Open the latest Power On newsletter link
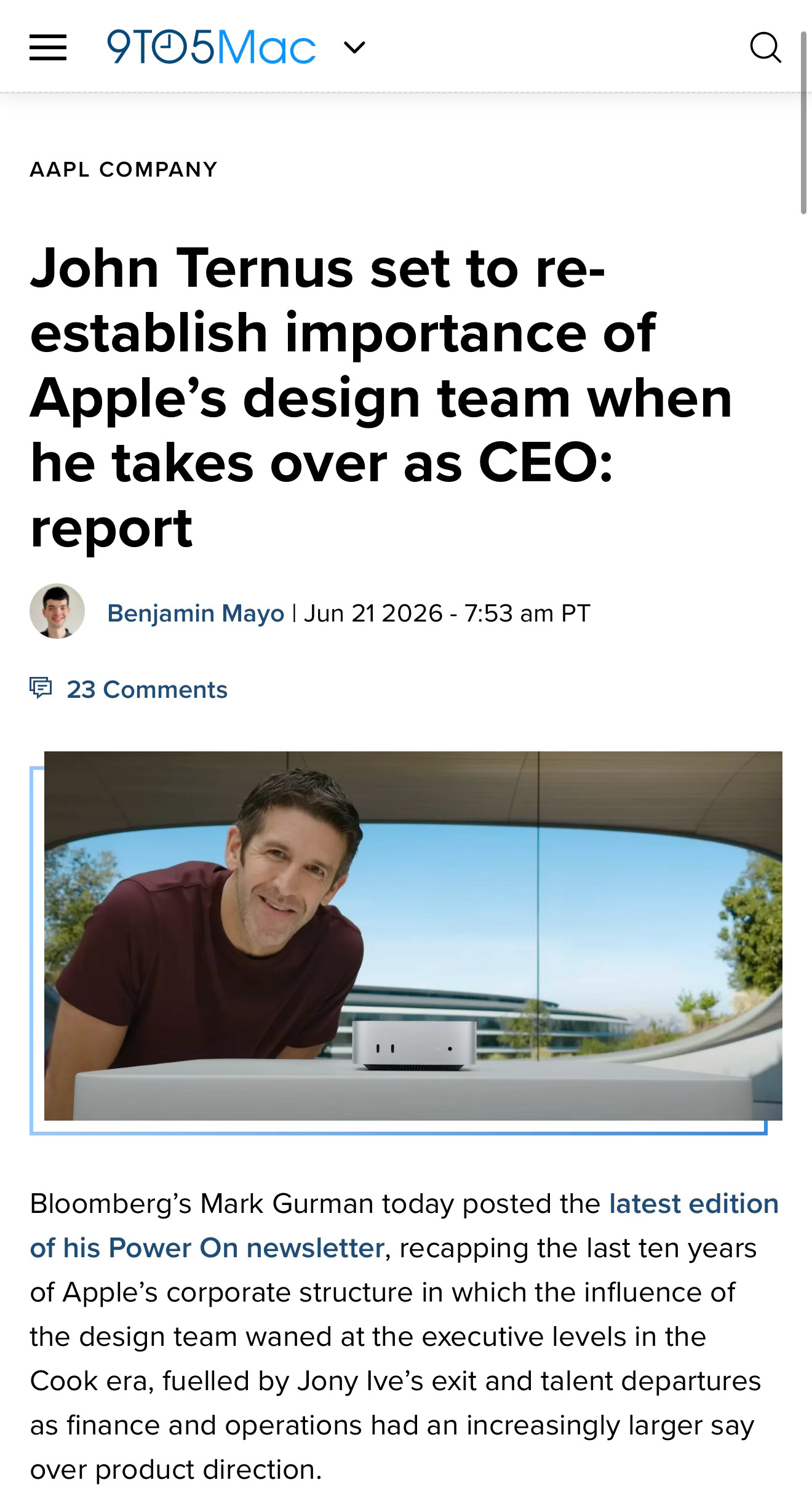 coord(404,1226)
